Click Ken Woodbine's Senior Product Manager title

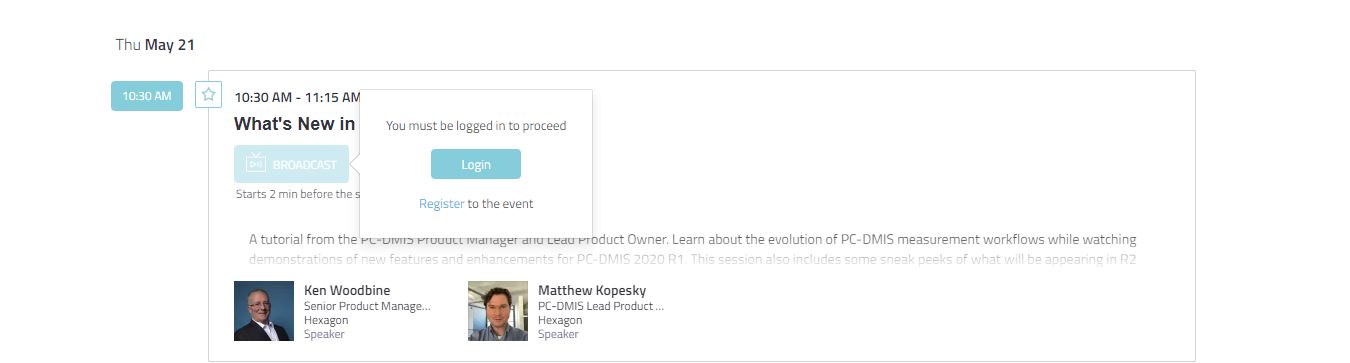point(367,306)
